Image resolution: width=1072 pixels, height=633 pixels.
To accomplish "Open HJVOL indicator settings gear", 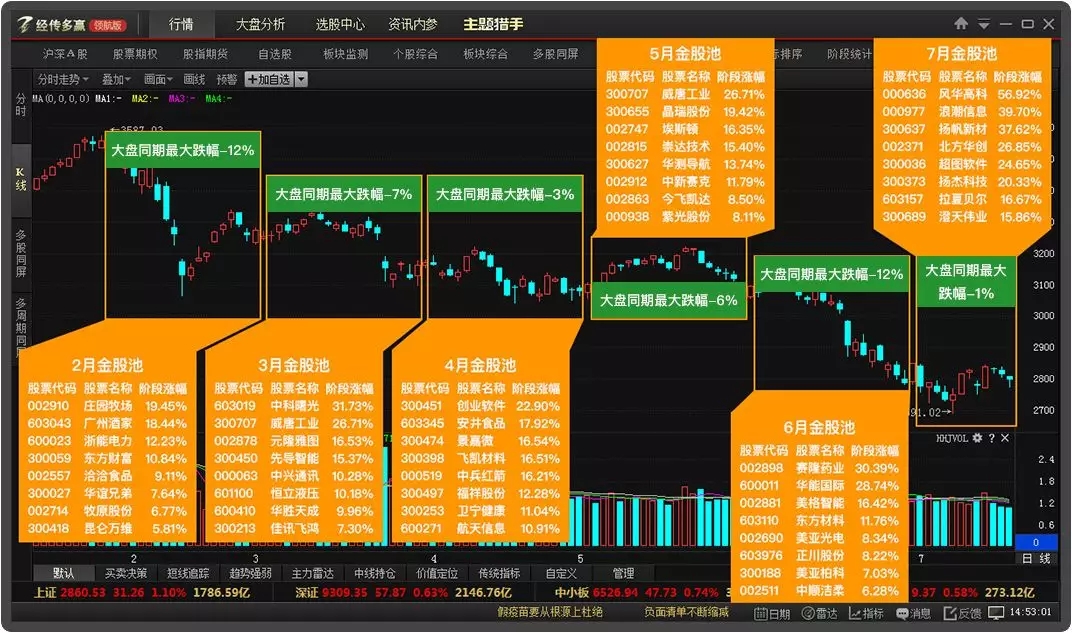I will 977,438.
